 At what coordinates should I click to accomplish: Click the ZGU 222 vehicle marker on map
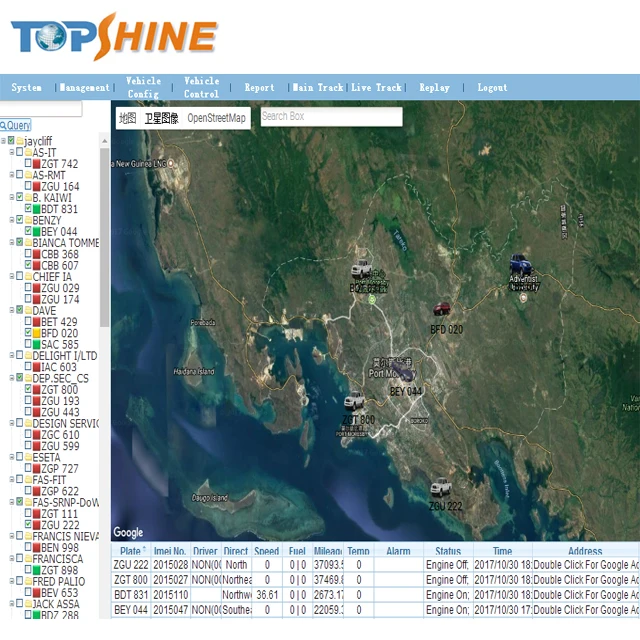(441, 488)
